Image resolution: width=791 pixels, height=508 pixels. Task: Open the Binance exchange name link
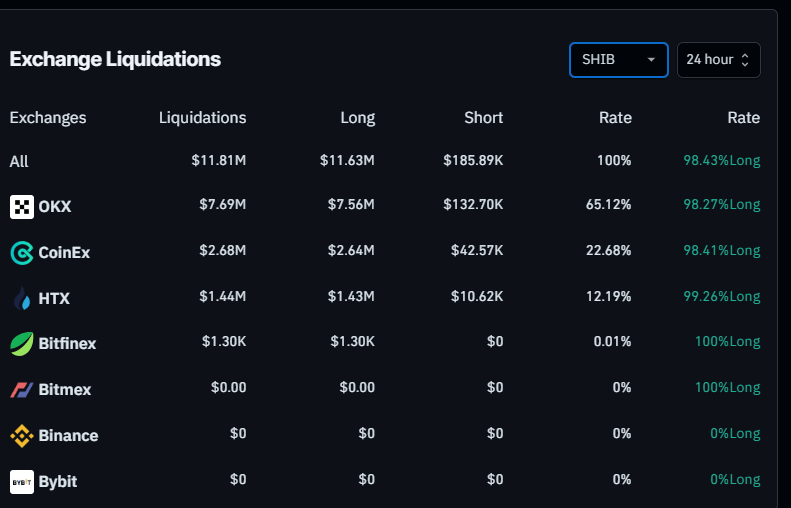68,435
